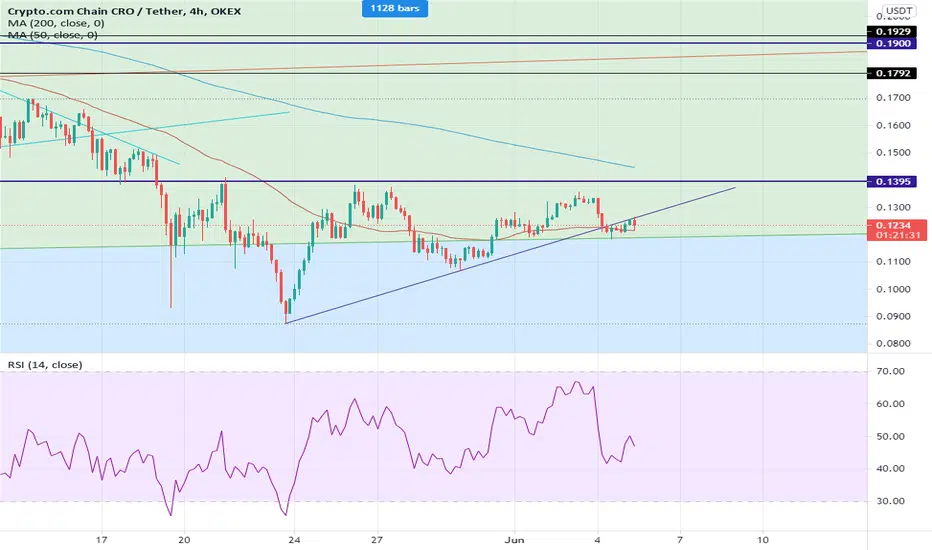Click the 01:21:31 bar countdown timer
The height and width of the screenshot is (550, 932).
click(x=897, y=235)
